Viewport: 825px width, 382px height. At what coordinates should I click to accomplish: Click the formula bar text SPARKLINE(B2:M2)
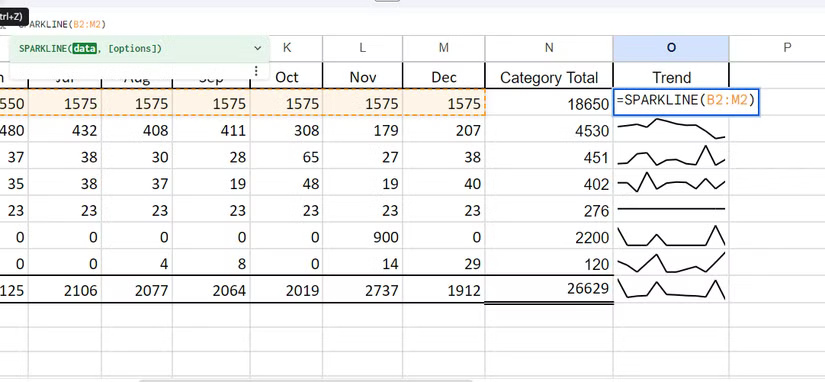(x=62, y=24)
